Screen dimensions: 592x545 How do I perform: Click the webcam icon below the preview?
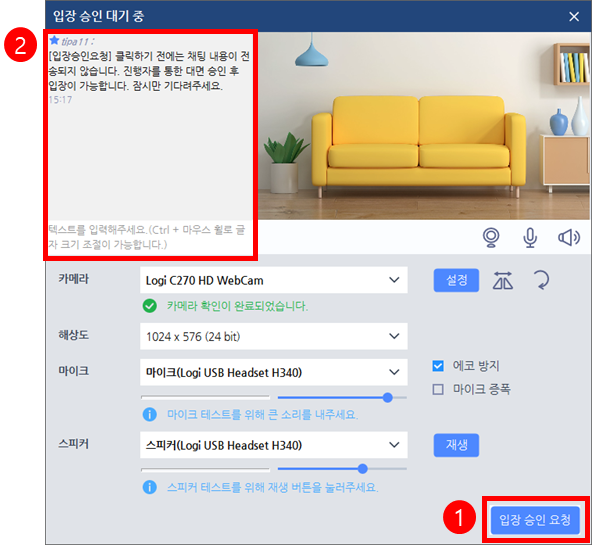[x=491, y=238]
